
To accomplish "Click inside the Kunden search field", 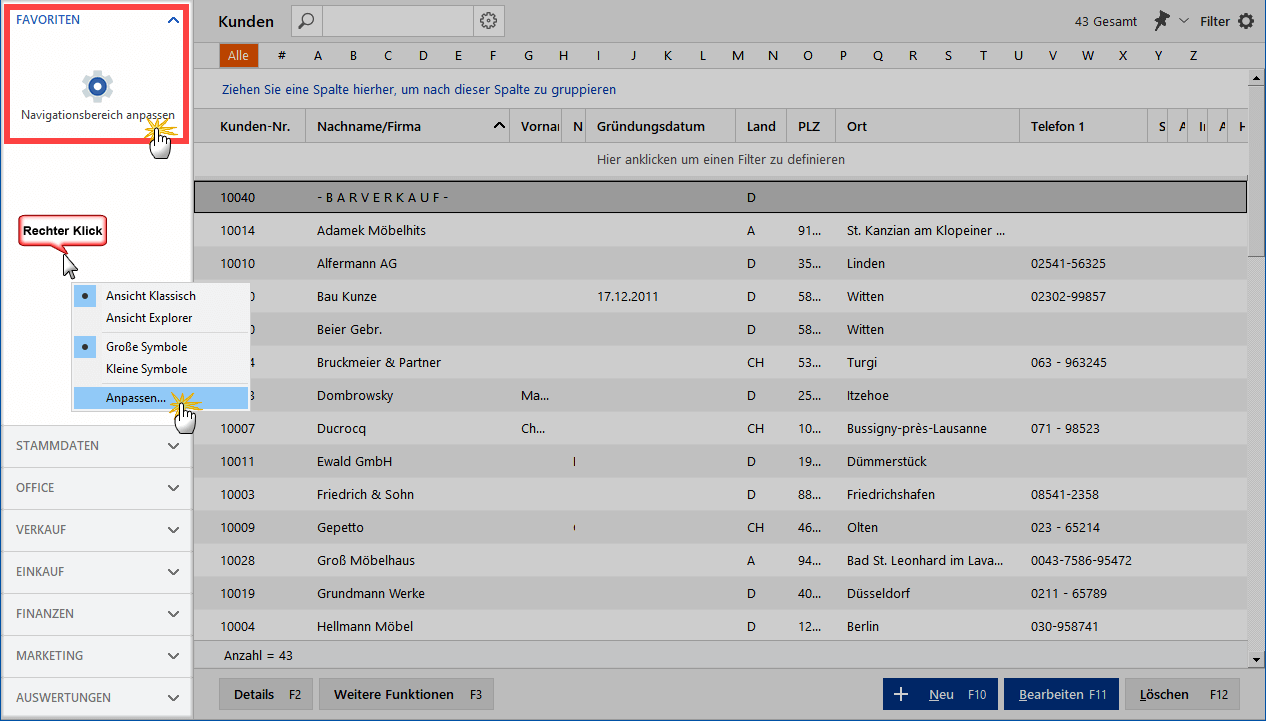I will click(x=397, y=21).
